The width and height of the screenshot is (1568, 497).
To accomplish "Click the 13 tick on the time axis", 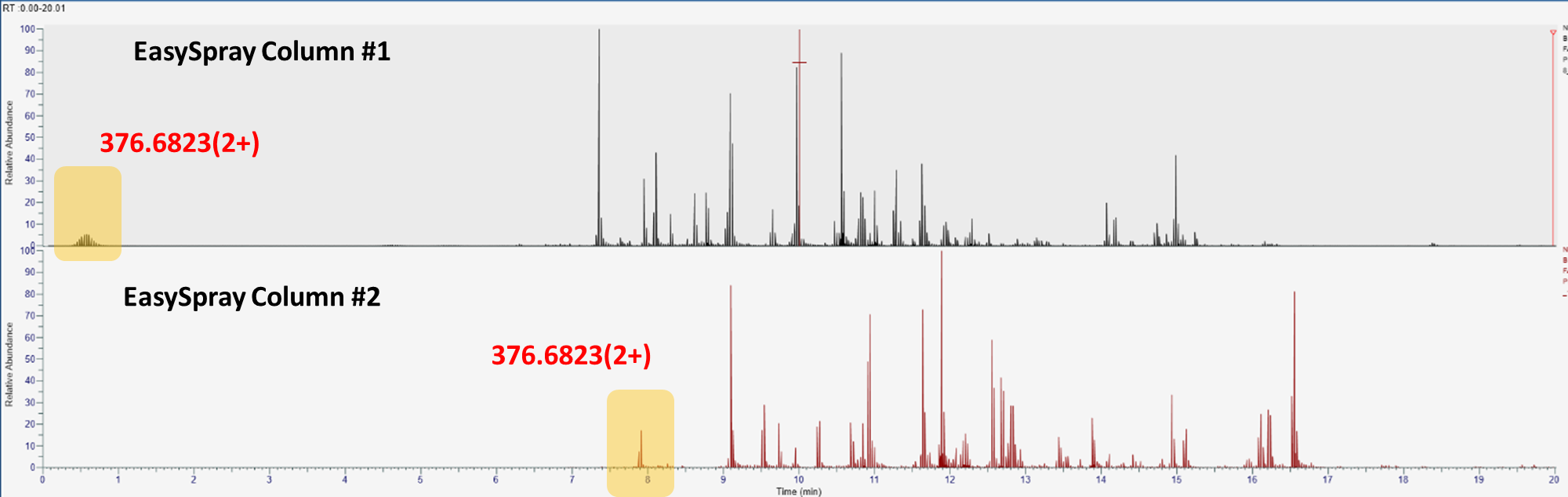I will pos(1025,480).
